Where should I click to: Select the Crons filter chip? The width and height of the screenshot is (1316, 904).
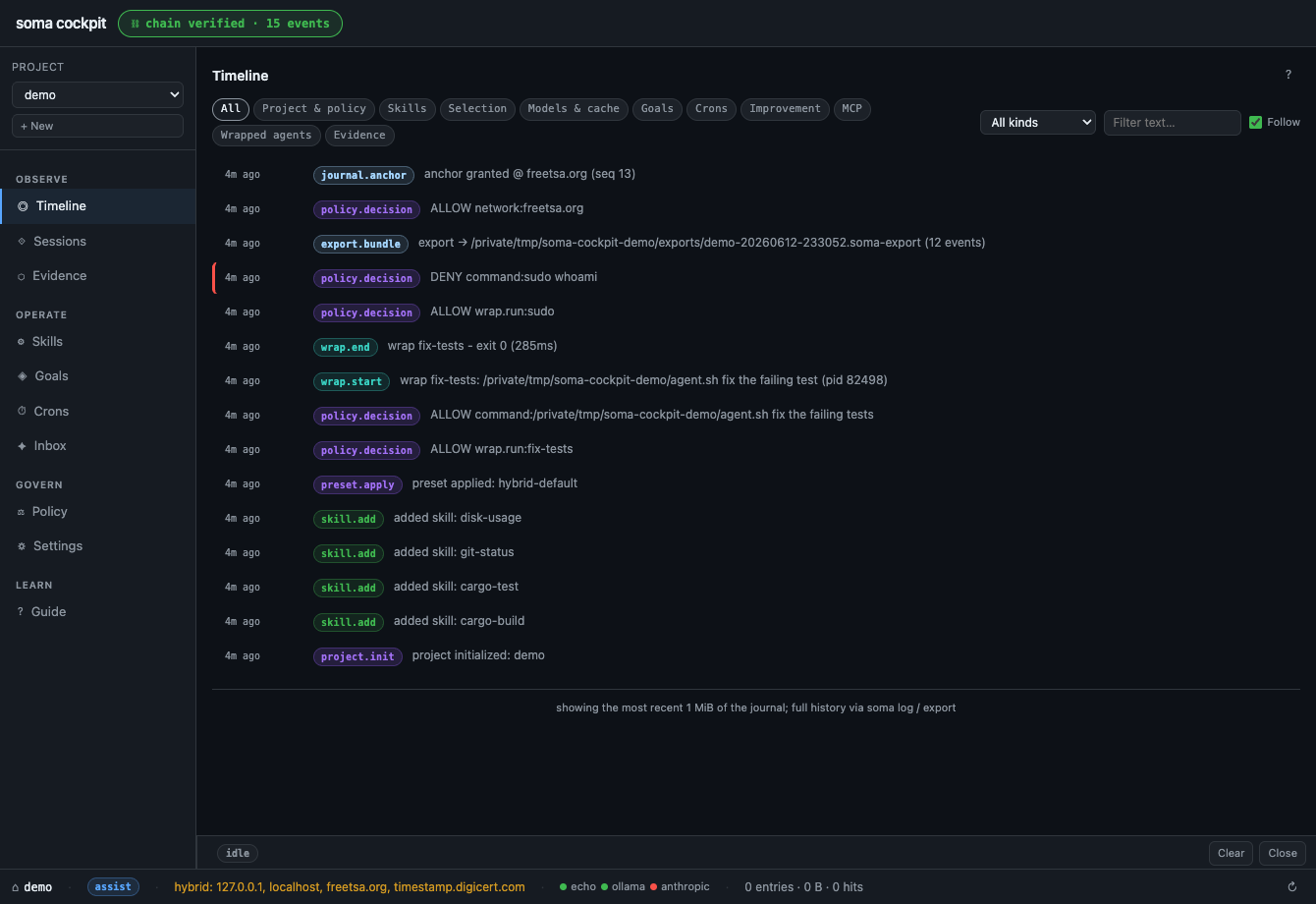(x=711, y=108)
